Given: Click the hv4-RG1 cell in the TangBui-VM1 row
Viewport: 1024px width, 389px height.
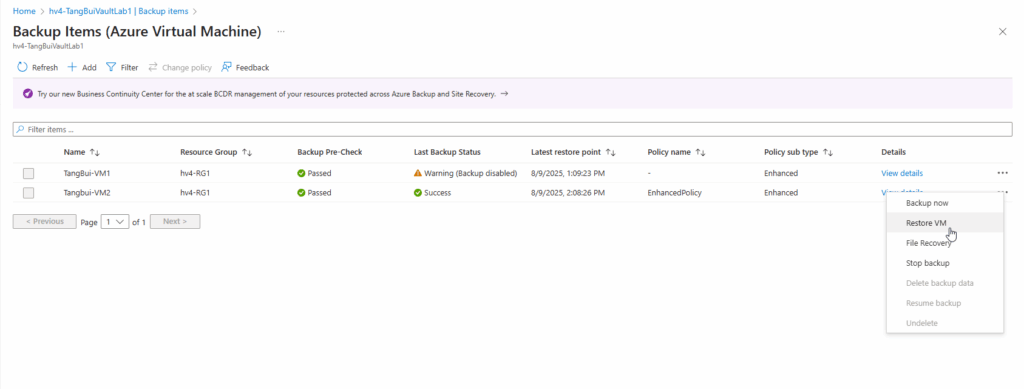Looking at the screenshot, I should (195, 174).
